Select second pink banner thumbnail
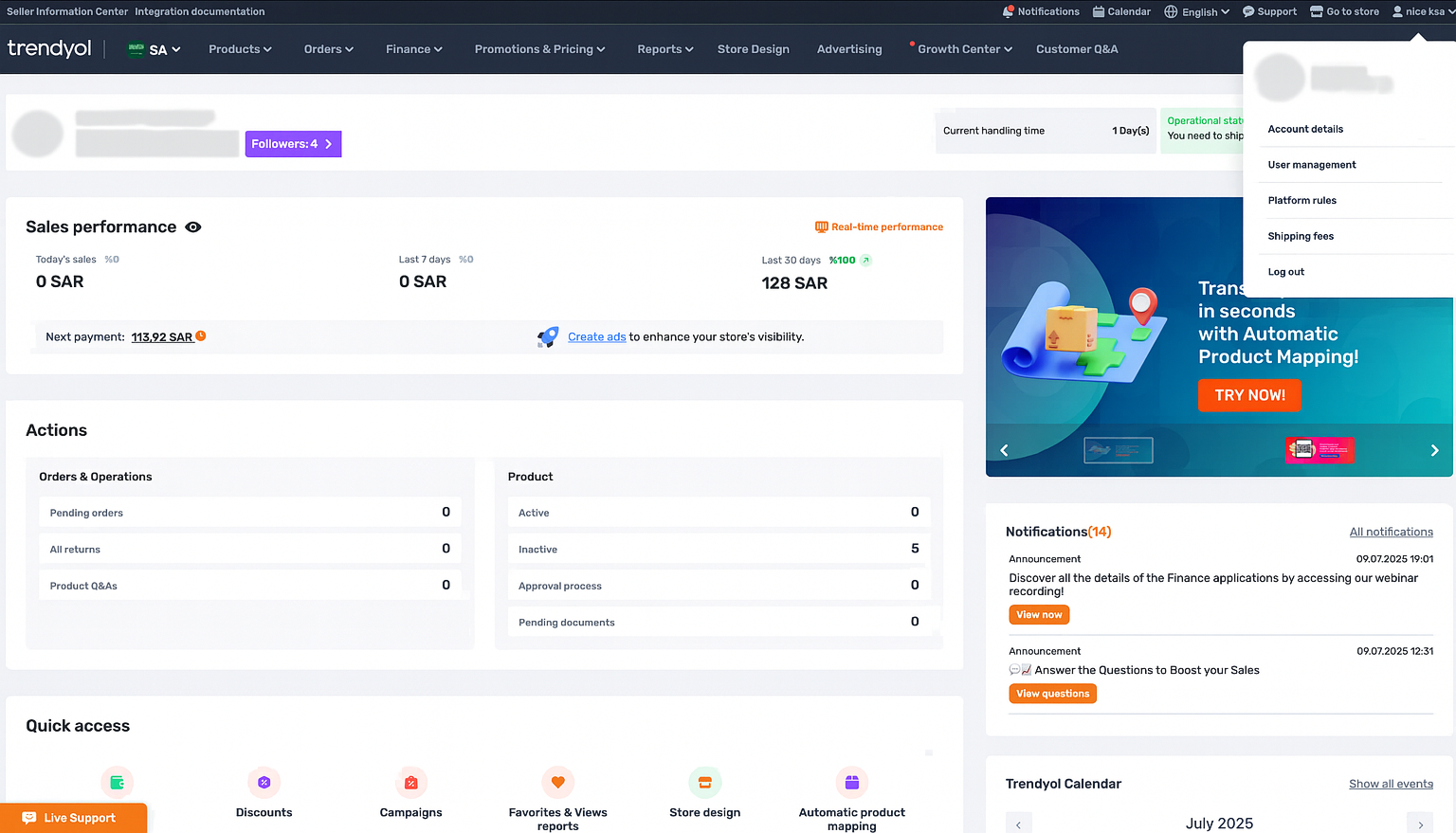Image resolution: width=1456 pixels, height=833 pixels. click(x=1319, y=450)
